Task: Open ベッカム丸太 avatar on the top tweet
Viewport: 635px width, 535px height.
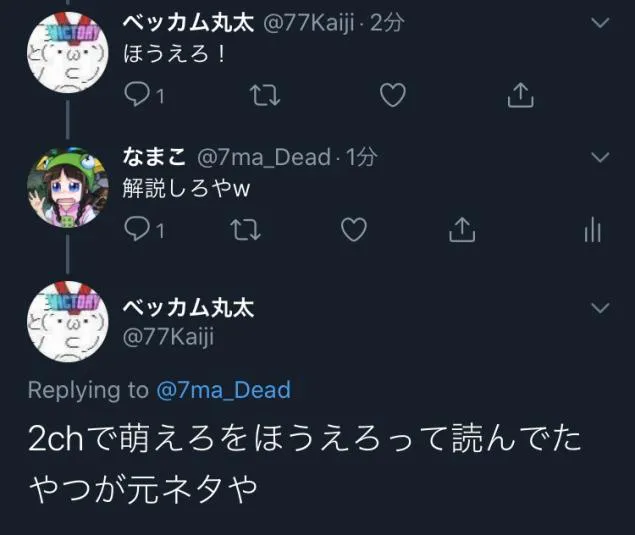Action: (x=68, y=53)
